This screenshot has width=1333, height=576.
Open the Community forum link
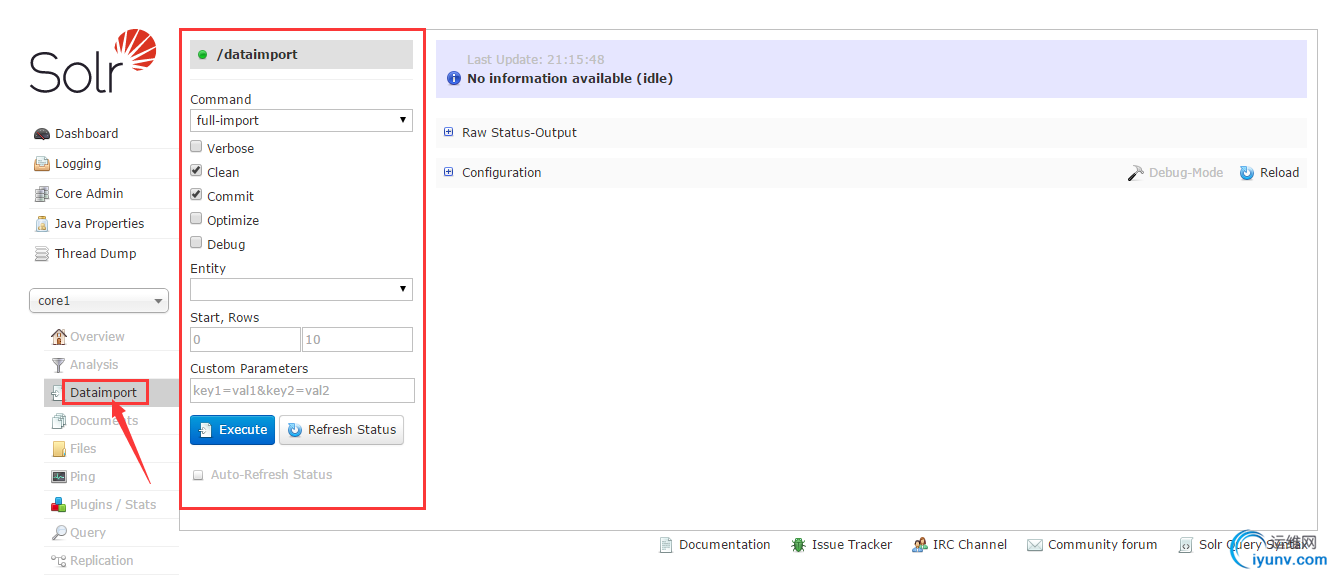coord(1102,545)
